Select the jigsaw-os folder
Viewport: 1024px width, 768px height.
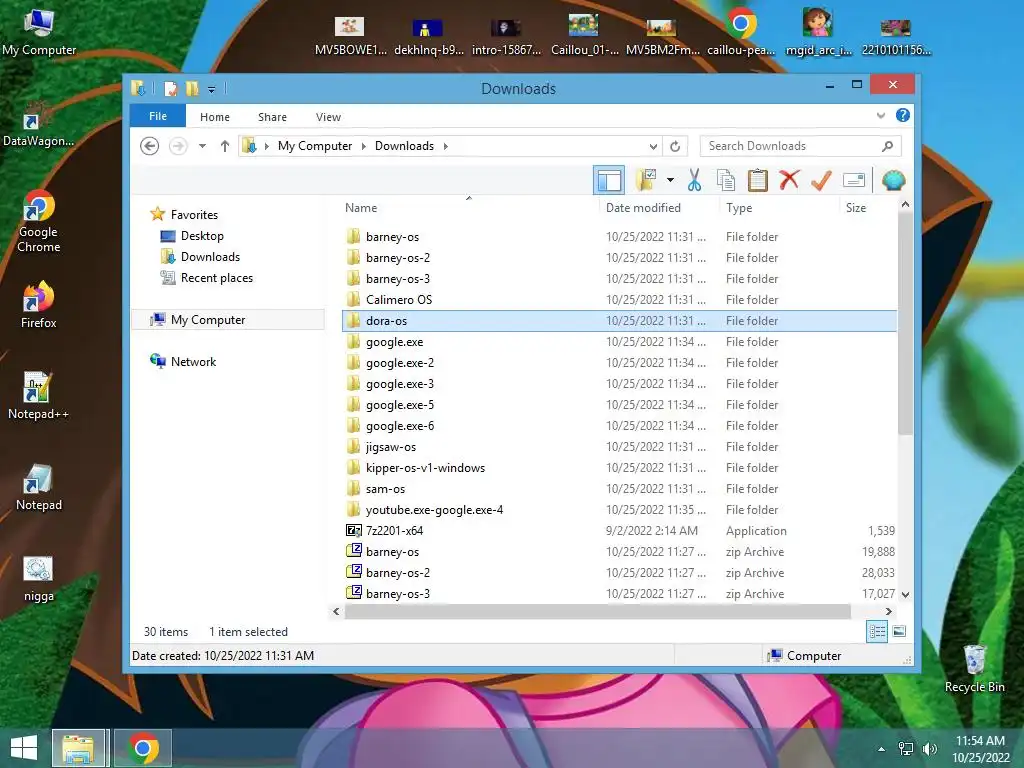[x=619, y=447]
